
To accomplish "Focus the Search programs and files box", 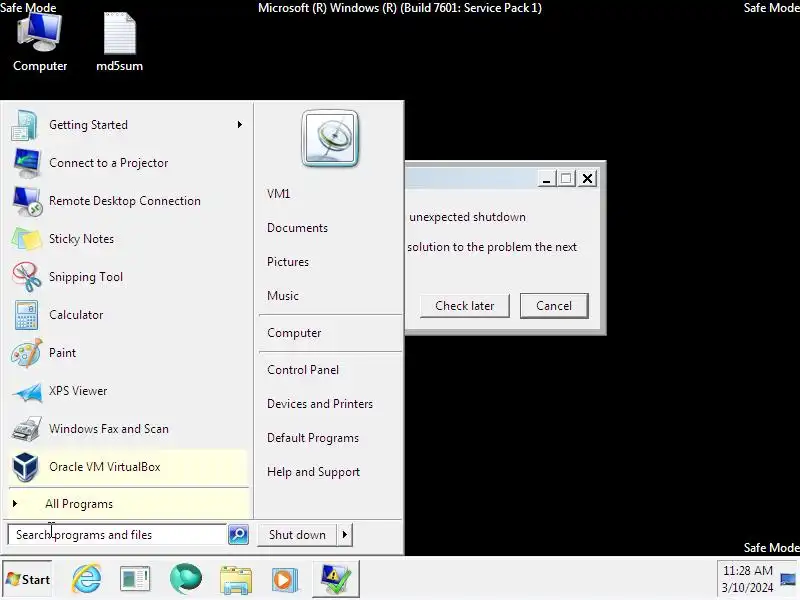I will tap(117, 535).
